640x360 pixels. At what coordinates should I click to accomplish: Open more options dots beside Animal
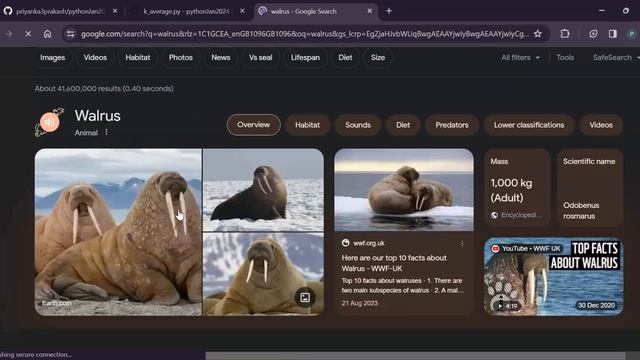click(x=107, y=132)
